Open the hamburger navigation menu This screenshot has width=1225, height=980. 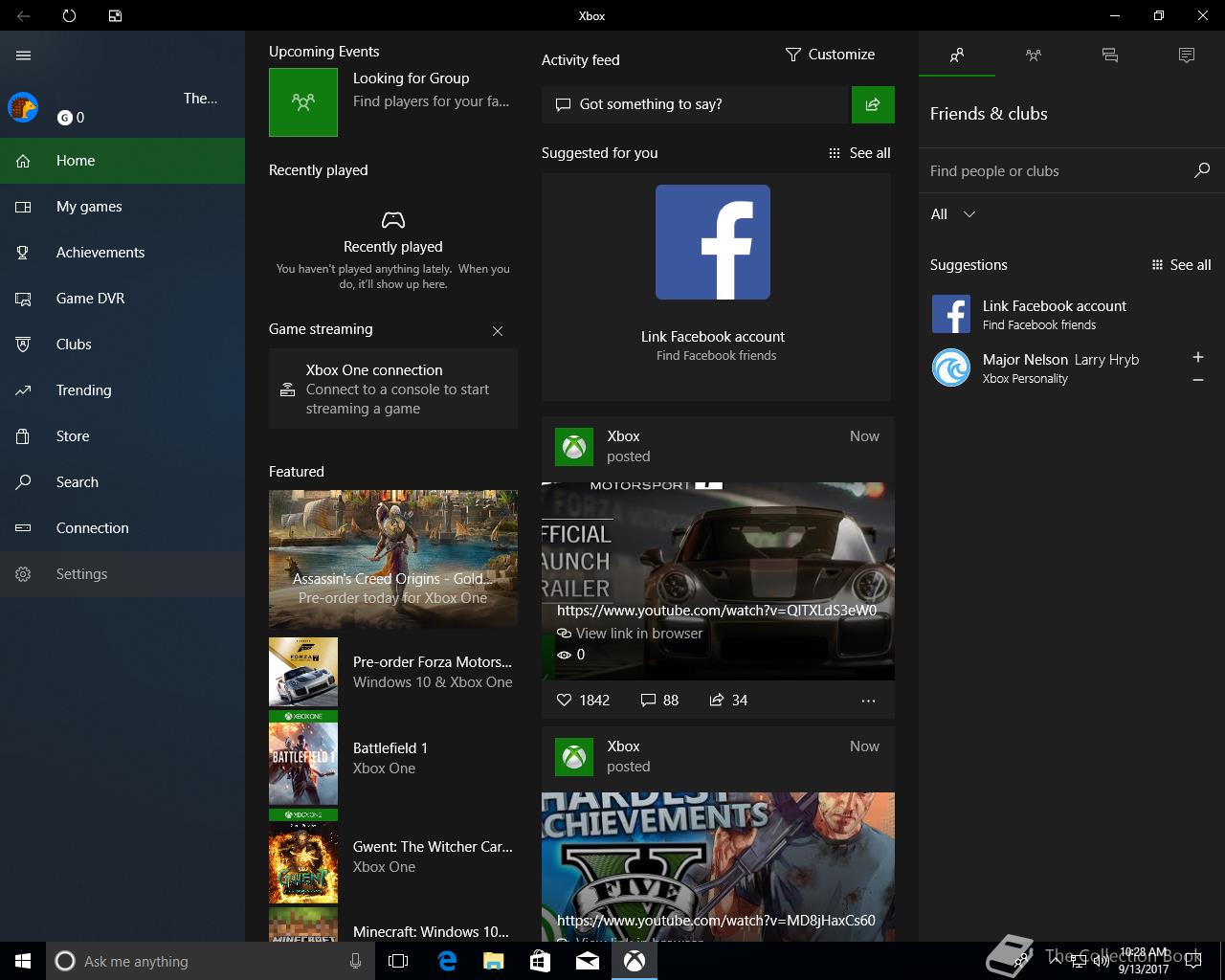pos(24,56)
